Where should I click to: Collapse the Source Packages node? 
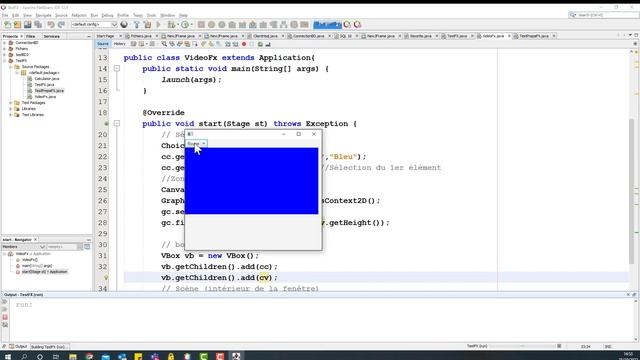(10, 67)
